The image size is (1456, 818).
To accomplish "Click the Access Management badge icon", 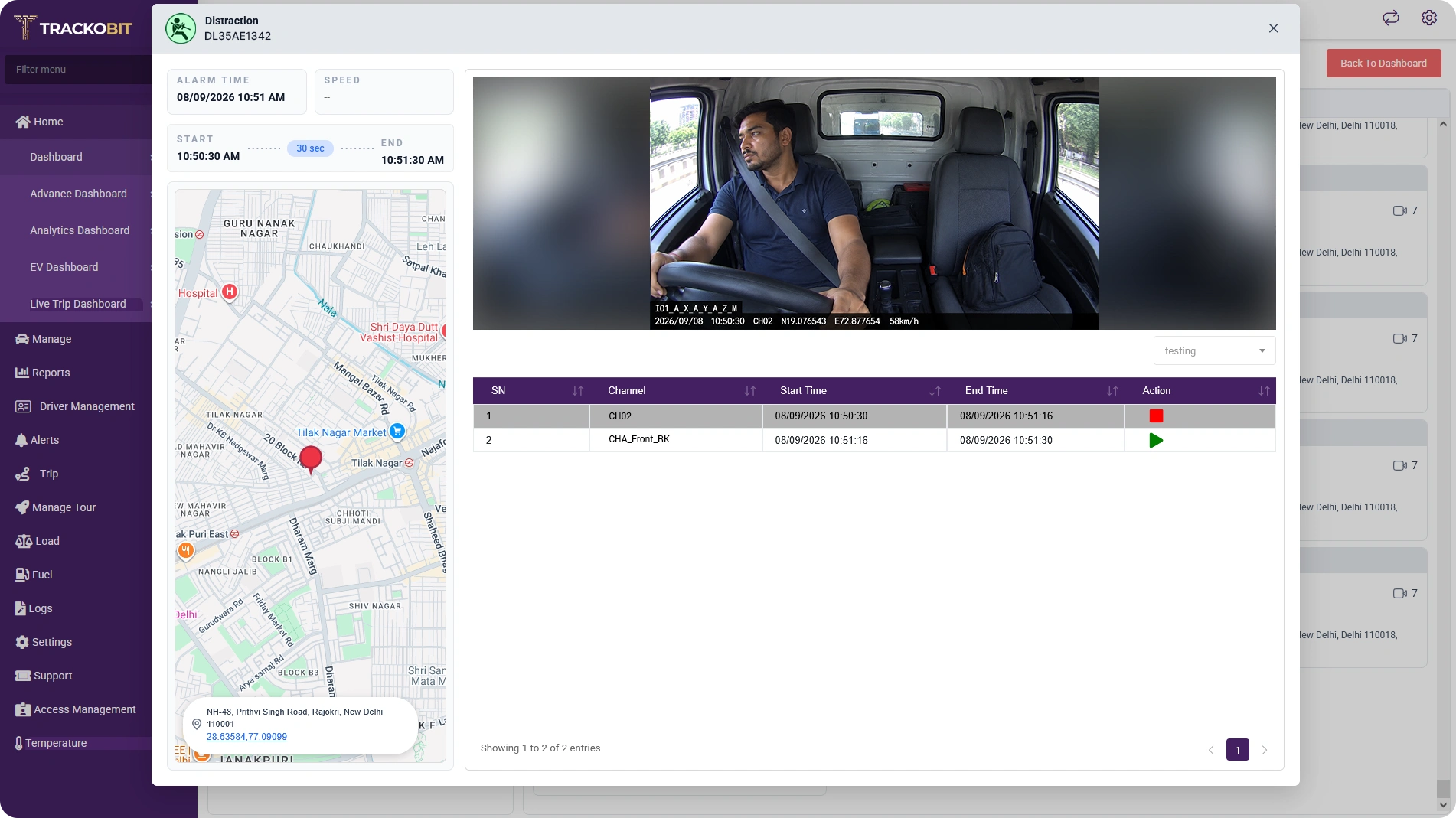I will tap(23, 709).
